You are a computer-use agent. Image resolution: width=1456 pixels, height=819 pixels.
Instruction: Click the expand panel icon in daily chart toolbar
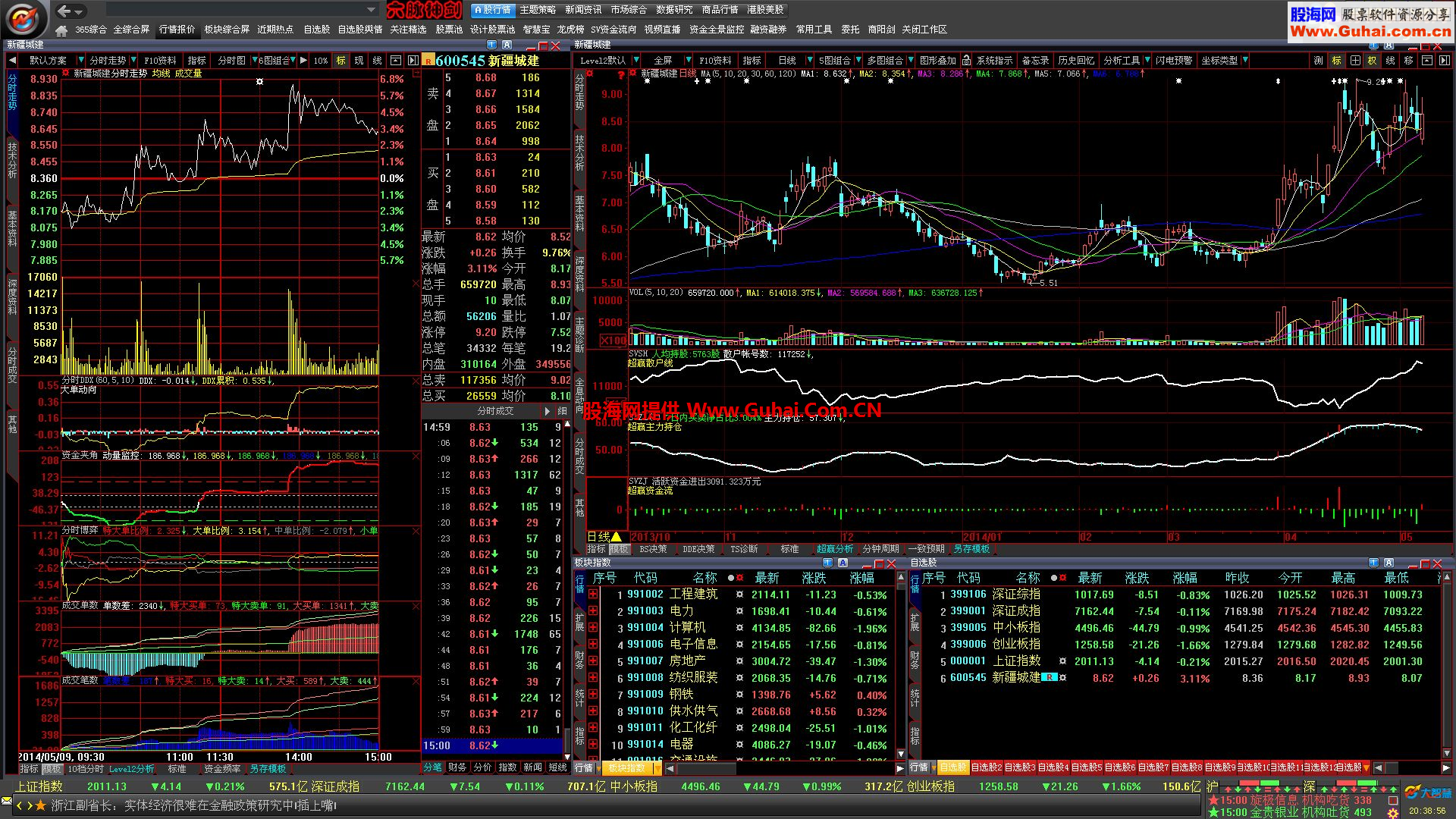[1426, 60]
